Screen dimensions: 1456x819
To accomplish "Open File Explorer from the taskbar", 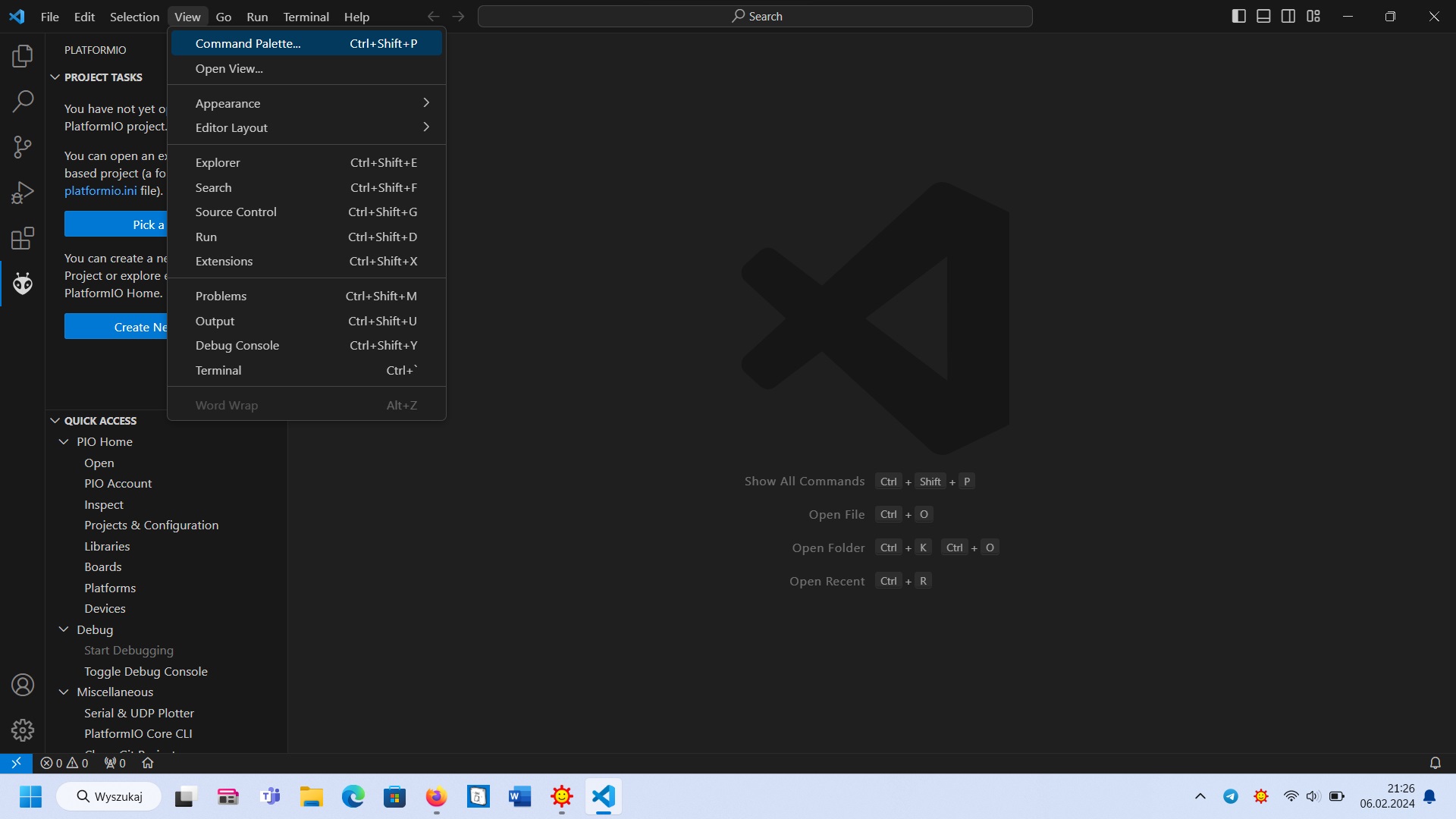I will coord(311,796).
